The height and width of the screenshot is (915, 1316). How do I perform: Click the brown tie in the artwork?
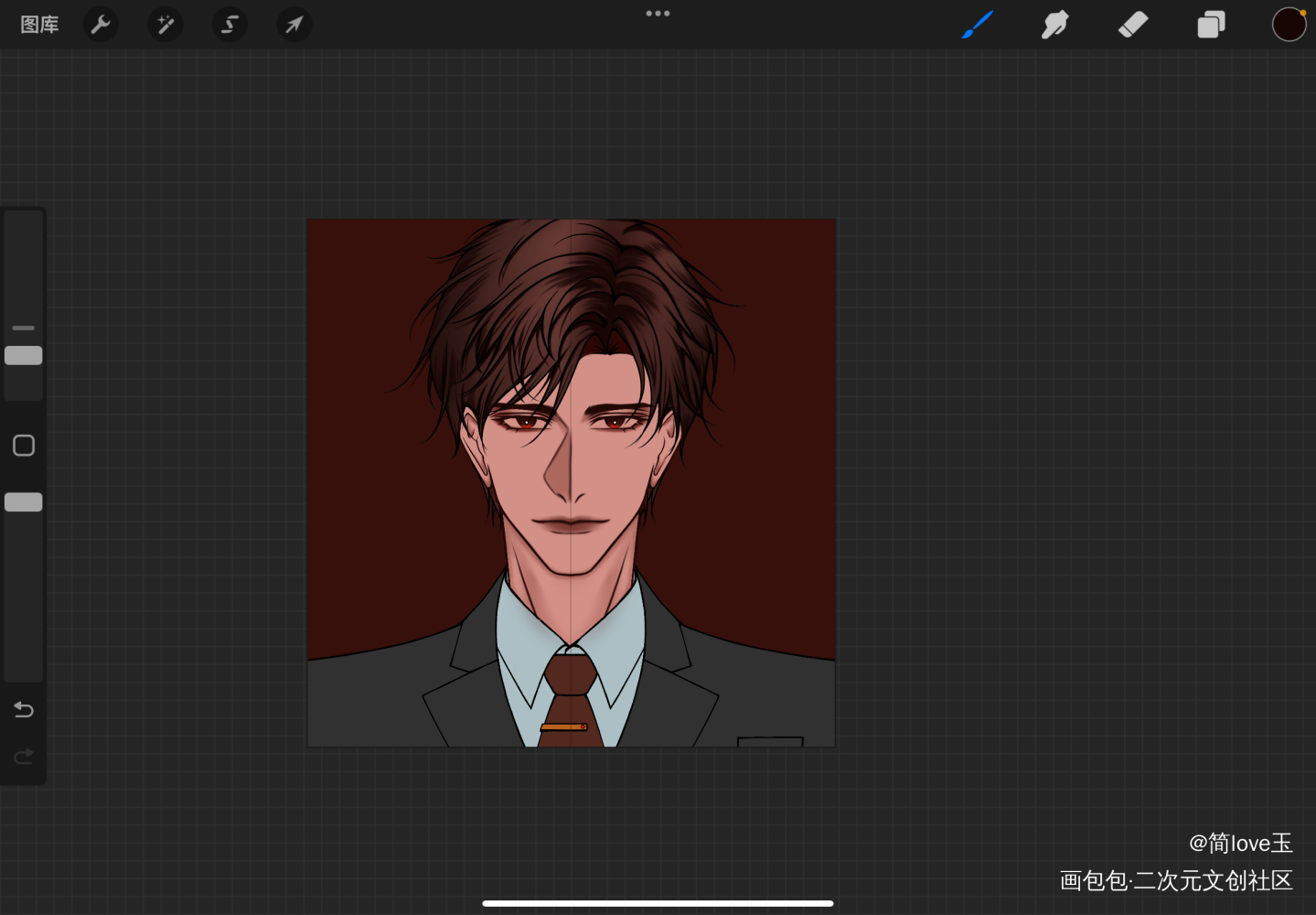[x=570, y=700]
